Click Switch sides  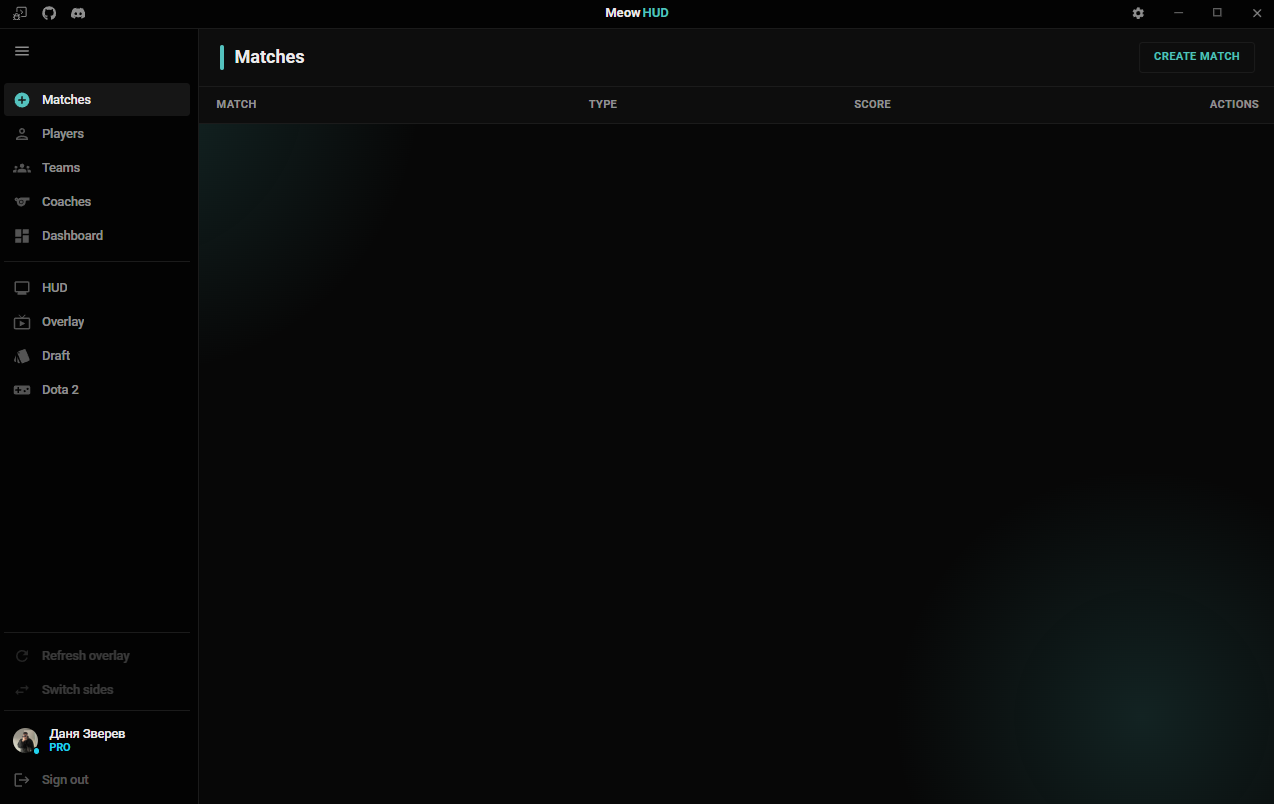(x=77, y=690)
